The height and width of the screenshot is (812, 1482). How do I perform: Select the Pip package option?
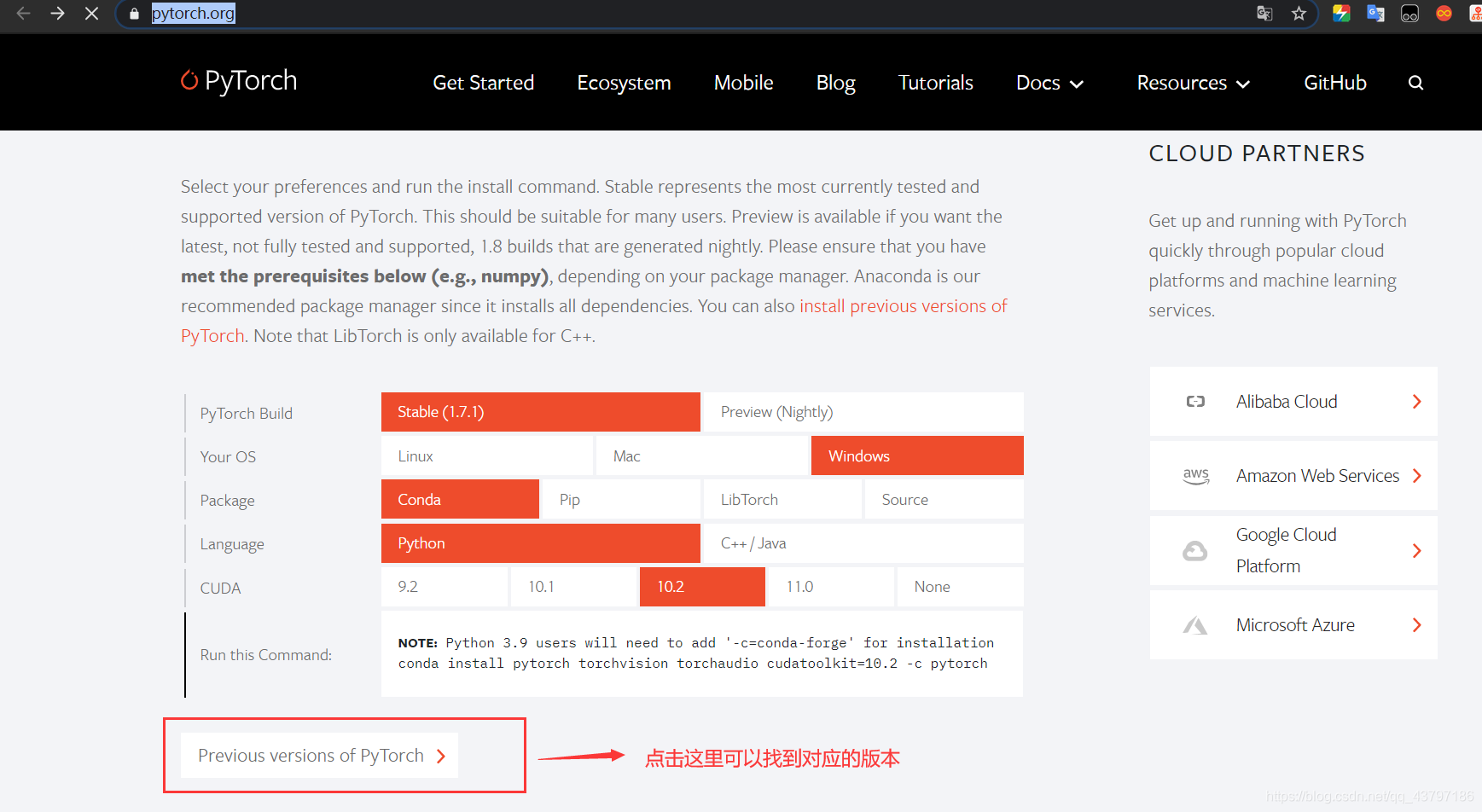621,500
